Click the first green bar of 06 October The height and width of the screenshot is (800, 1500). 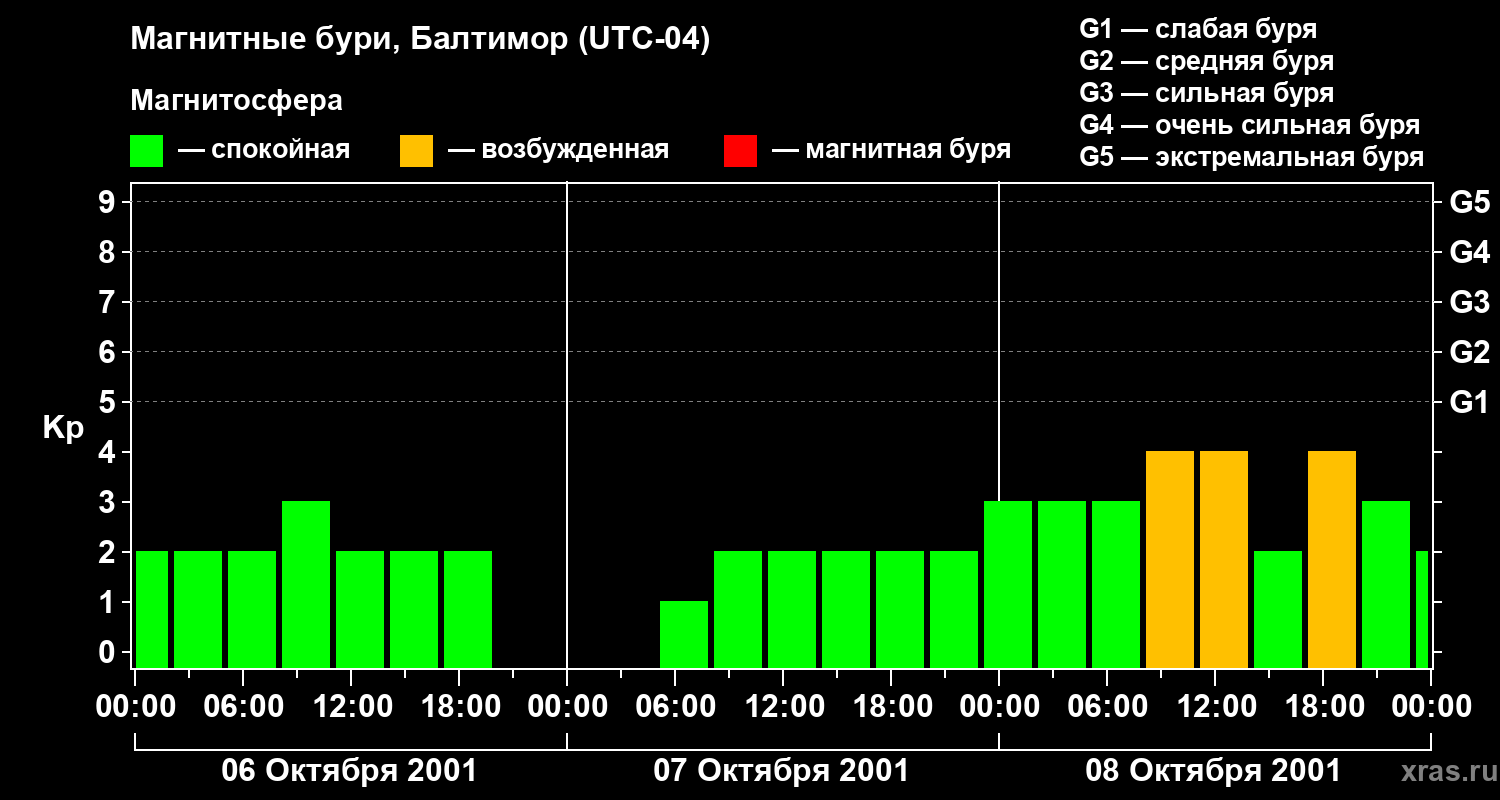[152, 610]
